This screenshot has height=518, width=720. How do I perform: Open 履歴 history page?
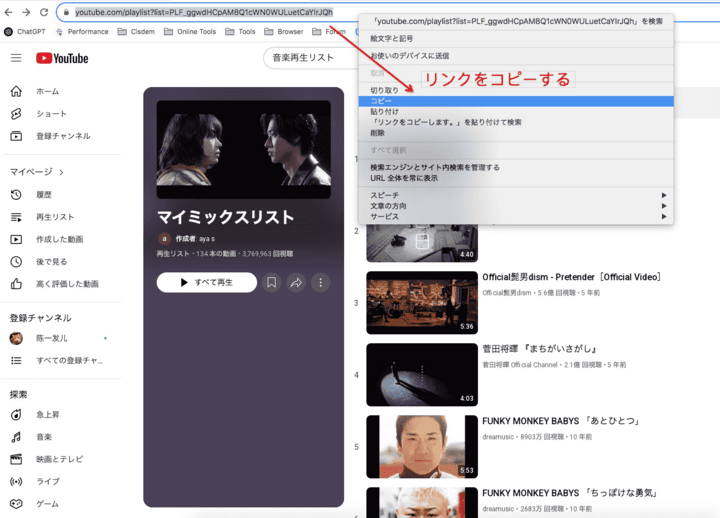tap(31, 195)
